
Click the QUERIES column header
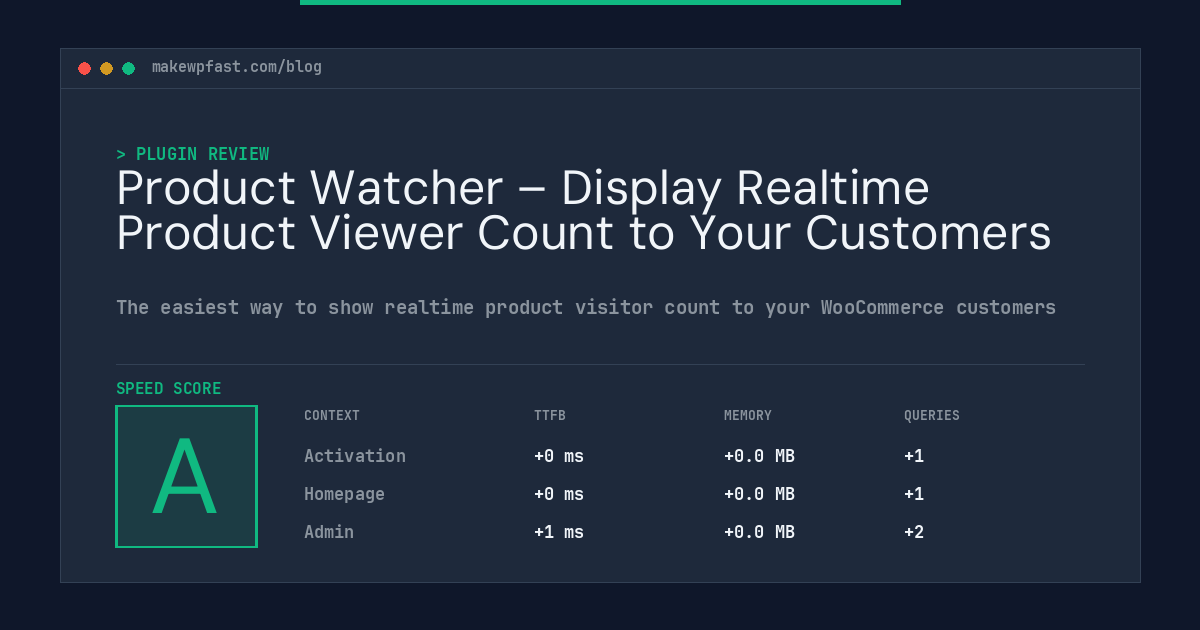pos(932,416)
